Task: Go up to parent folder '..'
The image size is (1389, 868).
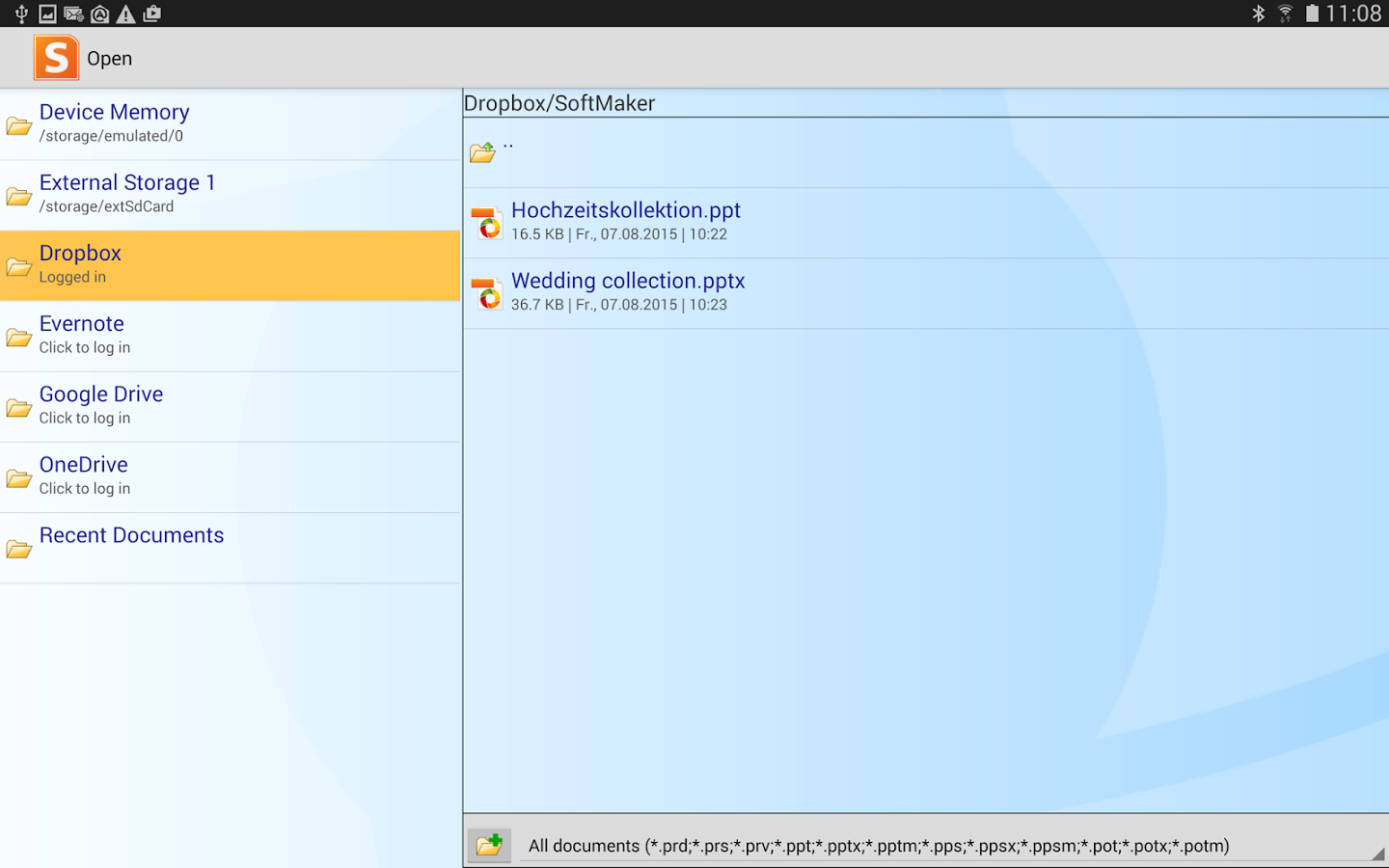Action: (x=926, y=152)
